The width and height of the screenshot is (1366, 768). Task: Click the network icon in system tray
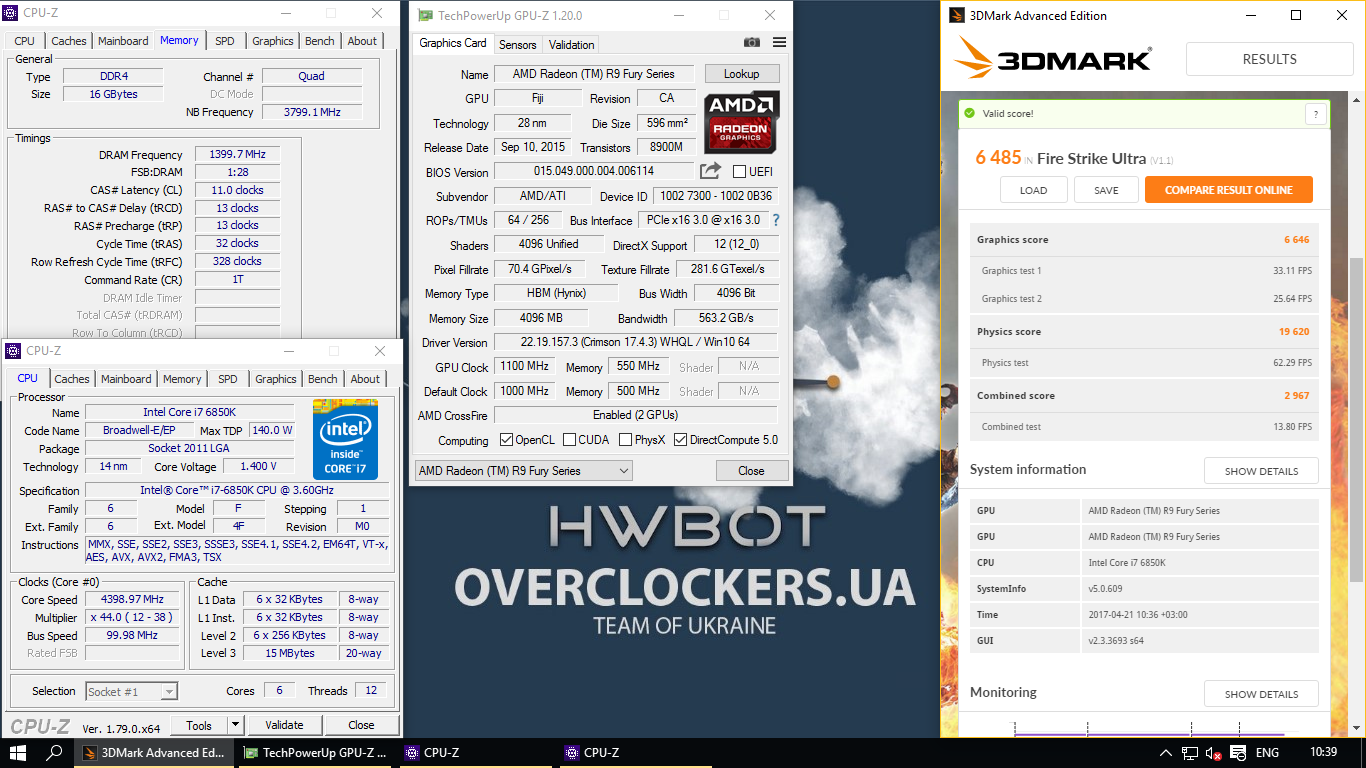tap(1190, 753)
